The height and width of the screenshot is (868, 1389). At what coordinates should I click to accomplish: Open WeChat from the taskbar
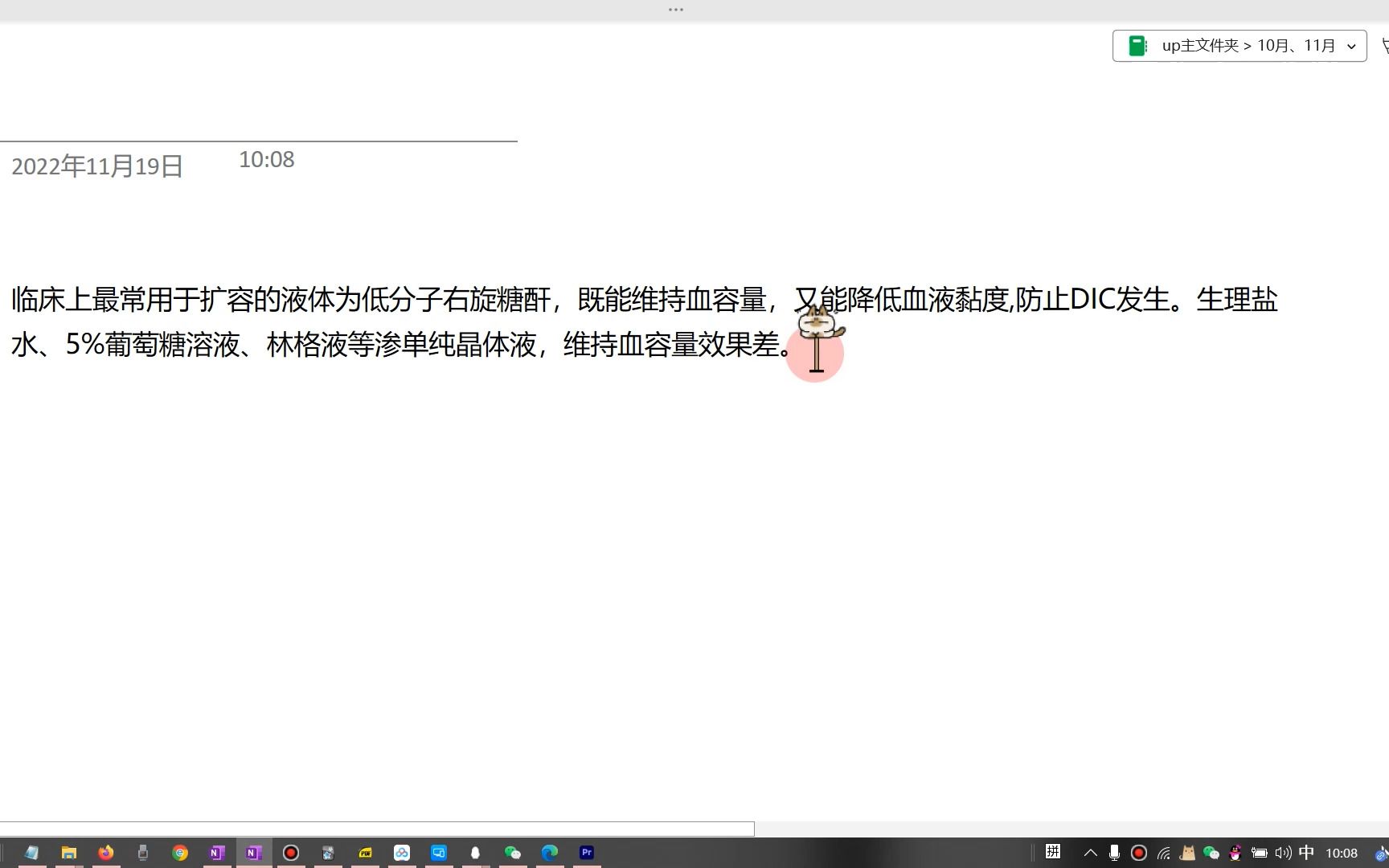click(513, 853)
